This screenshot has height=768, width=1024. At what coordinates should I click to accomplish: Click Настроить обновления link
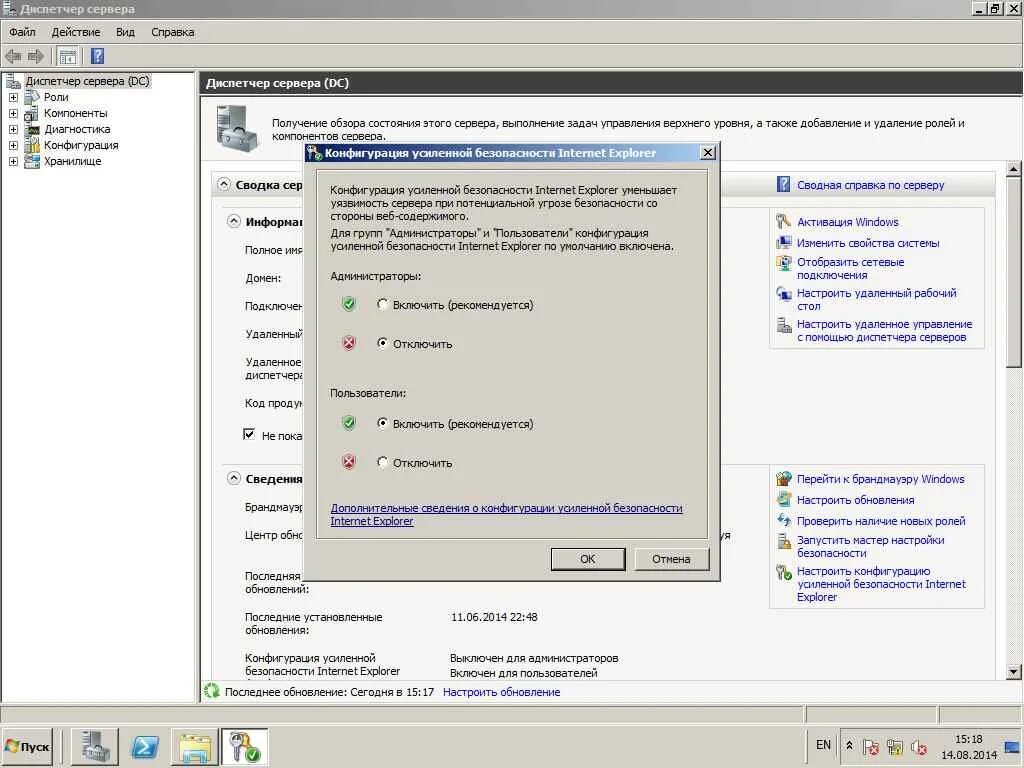point(856,500)
